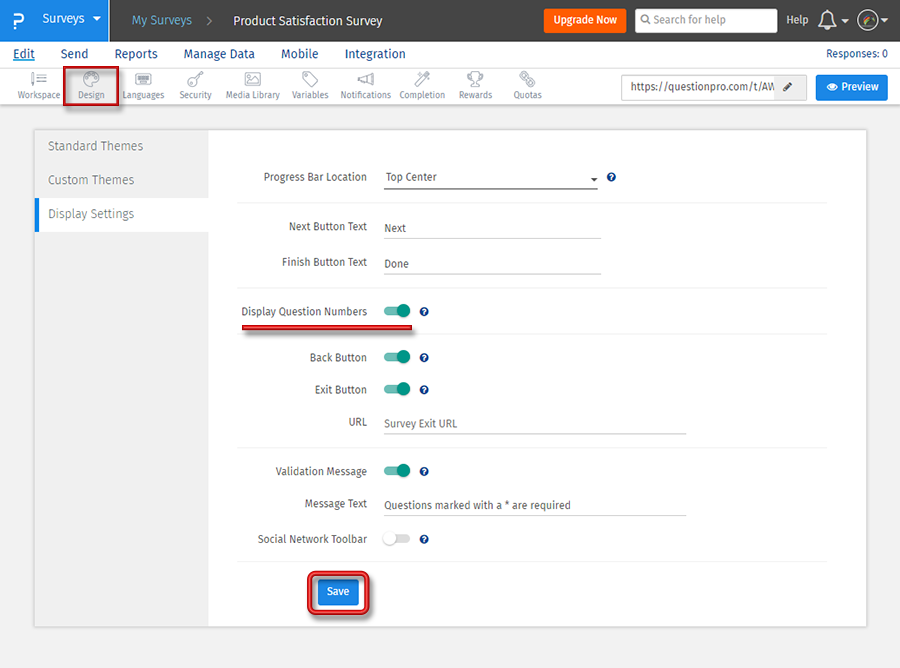Expand the notifications bell dropdown

coord(832,20)
